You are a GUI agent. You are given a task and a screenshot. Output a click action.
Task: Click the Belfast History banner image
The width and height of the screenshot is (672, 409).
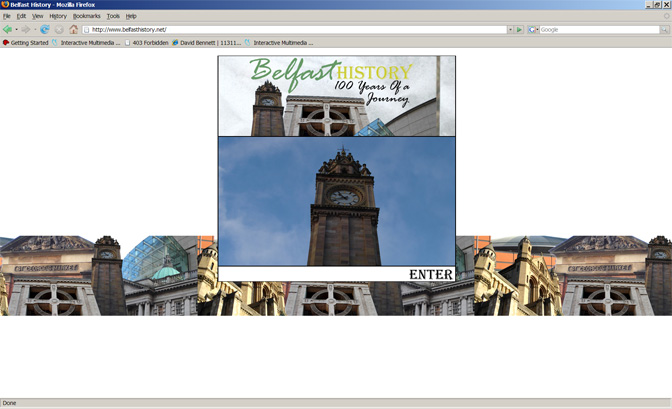coord(336,96)
